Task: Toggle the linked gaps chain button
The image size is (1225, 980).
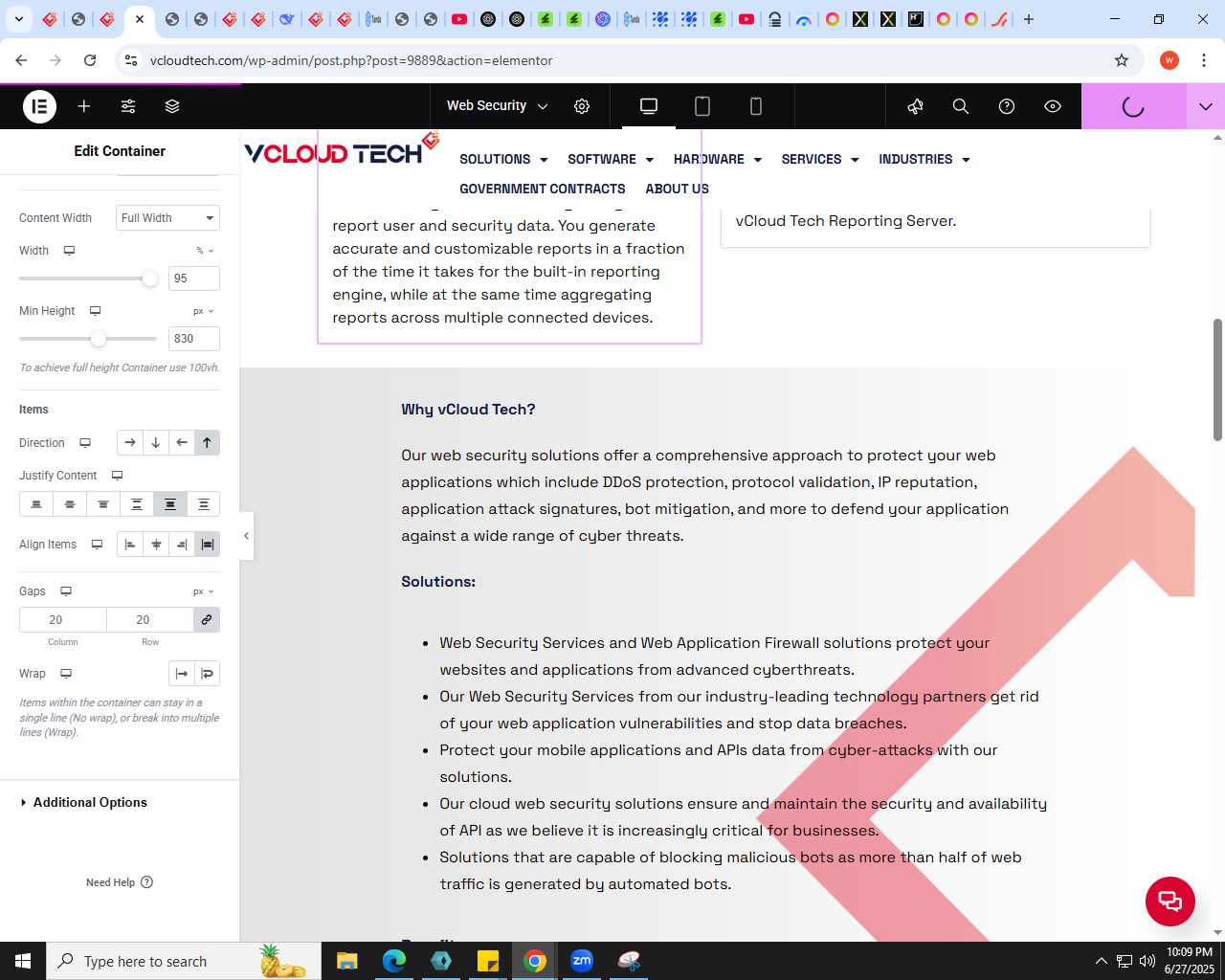Action: [x=206, y=620]
